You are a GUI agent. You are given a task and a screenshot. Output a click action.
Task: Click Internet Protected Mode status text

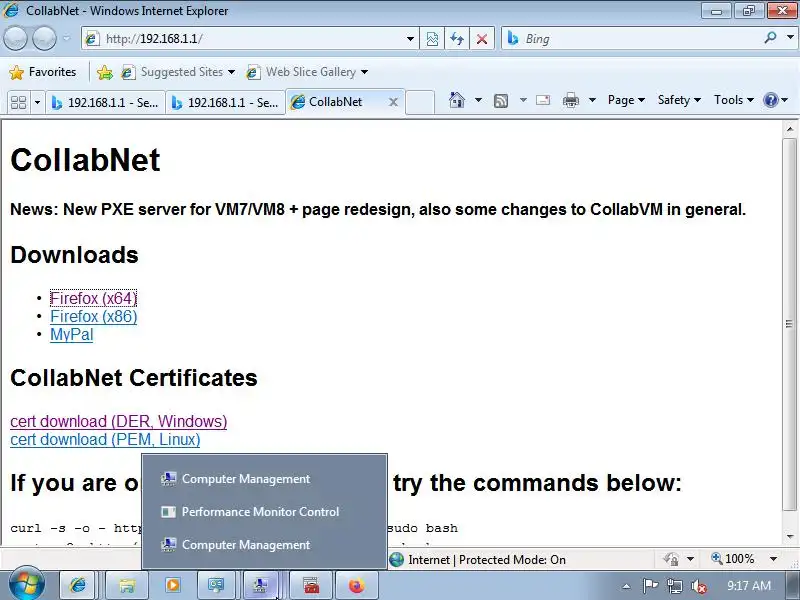(487, 560)
